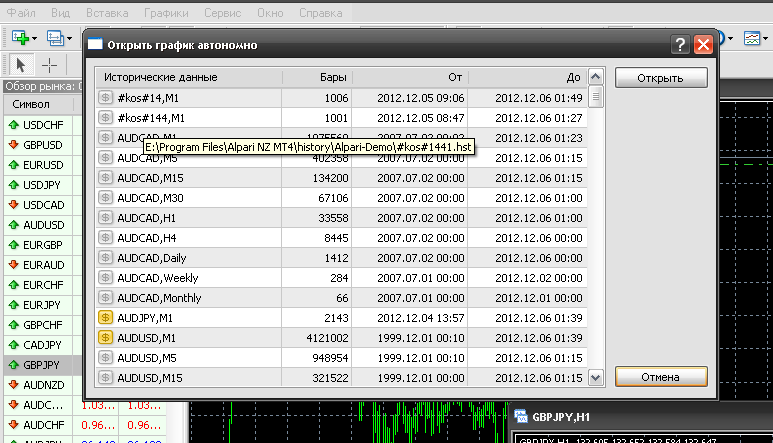
Task: Select the #kos#14,M1 history row icon
Action: coord(105,98)
